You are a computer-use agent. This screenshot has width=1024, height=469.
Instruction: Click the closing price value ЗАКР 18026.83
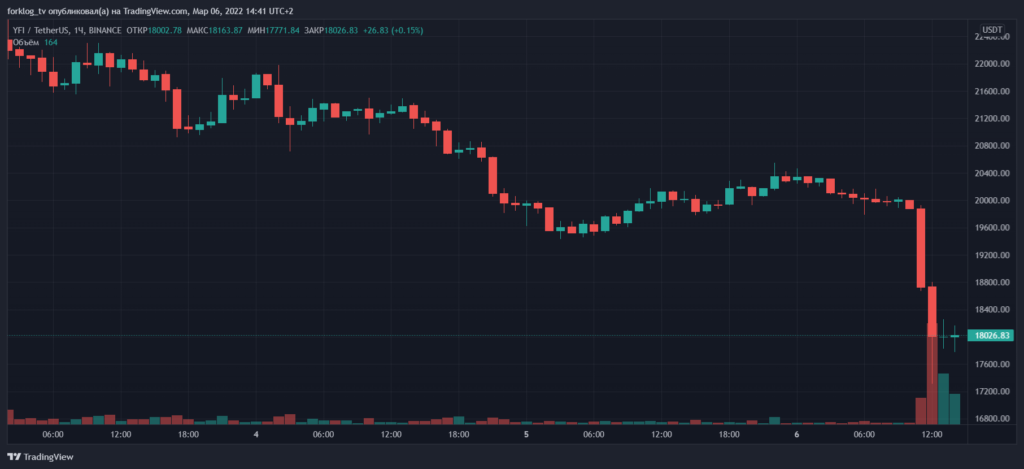[356, 30]
